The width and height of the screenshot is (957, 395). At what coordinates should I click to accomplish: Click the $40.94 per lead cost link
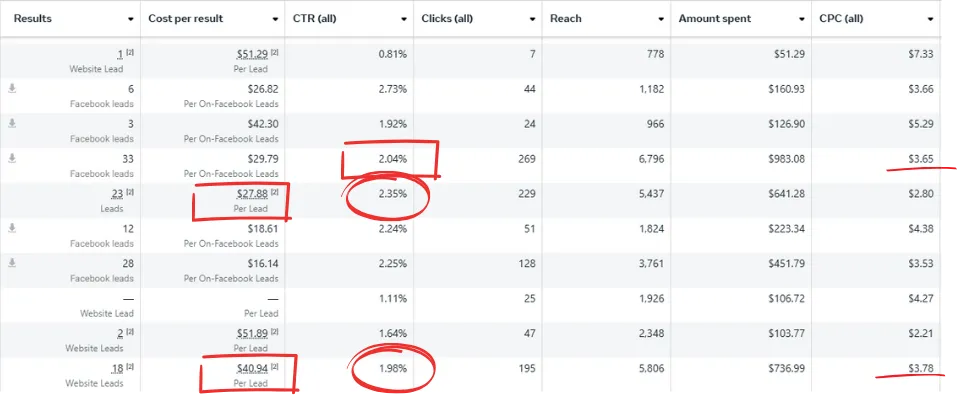pyautogui.click(x=251, y=368)
